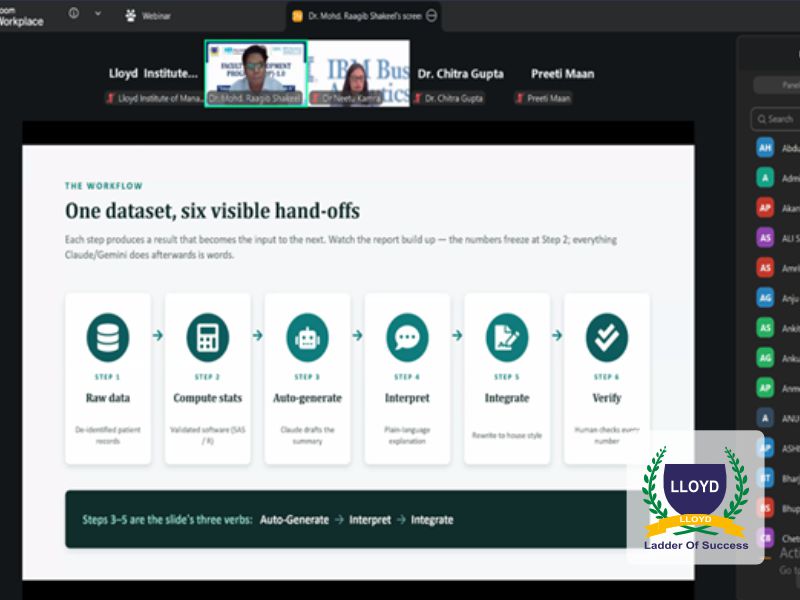Click the muted mic icon for Dr Neetu Kamra

[x=316, y=98]
